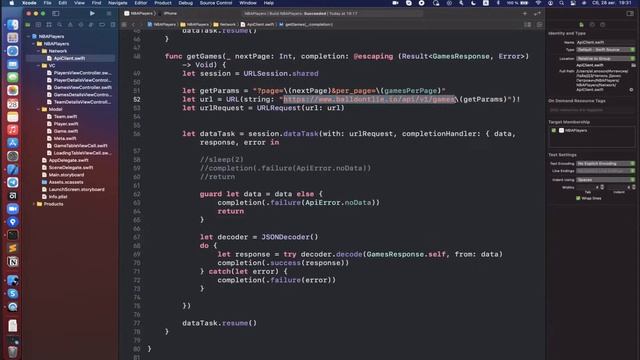Screen dimensions: 640x360
Task: Toggle NBAPlayers target membership checkbox
Action: tap(553, 131)
